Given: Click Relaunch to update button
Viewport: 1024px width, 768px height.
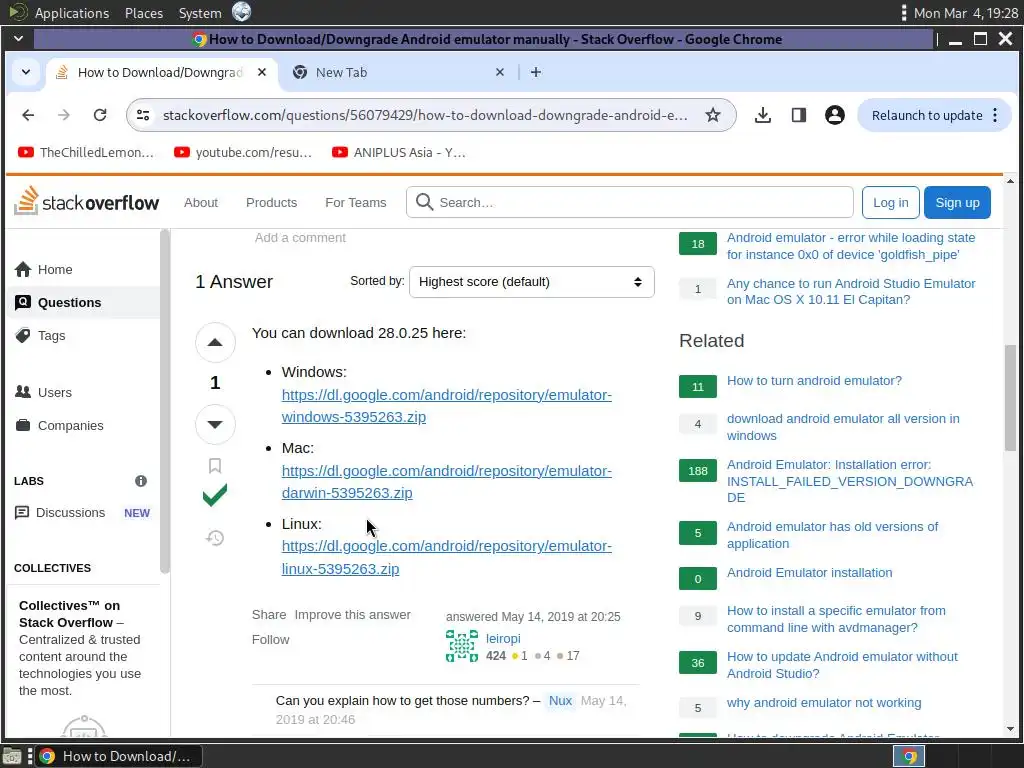Looking at the screenshot, I should tap(926, 116).
